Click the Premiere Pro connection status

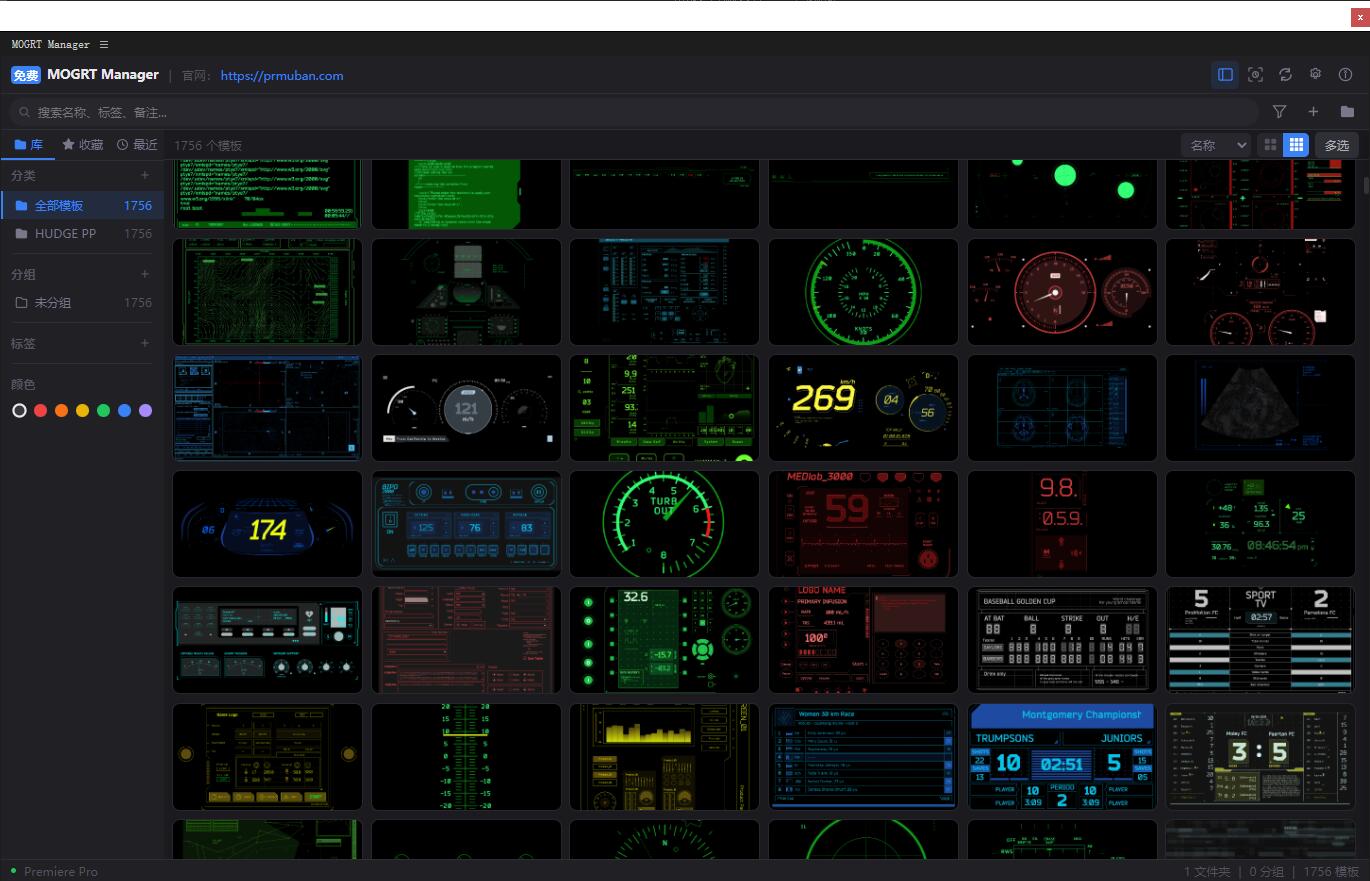[x=55, y=872]
